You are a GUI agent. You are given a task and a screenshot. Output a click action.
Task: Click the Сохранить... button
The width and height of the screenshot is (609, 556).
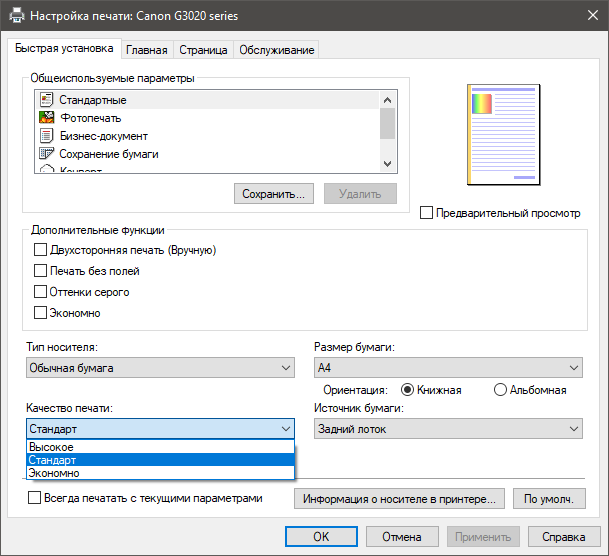click(x=274, y=194)
